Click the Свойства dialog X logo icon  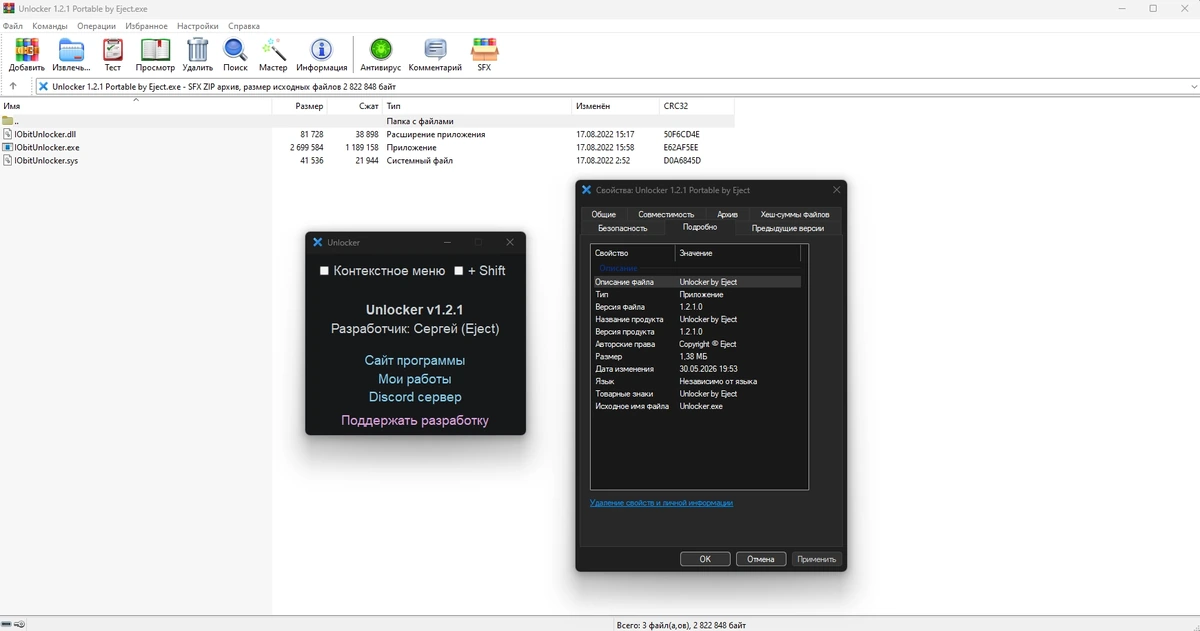[587, 190]
